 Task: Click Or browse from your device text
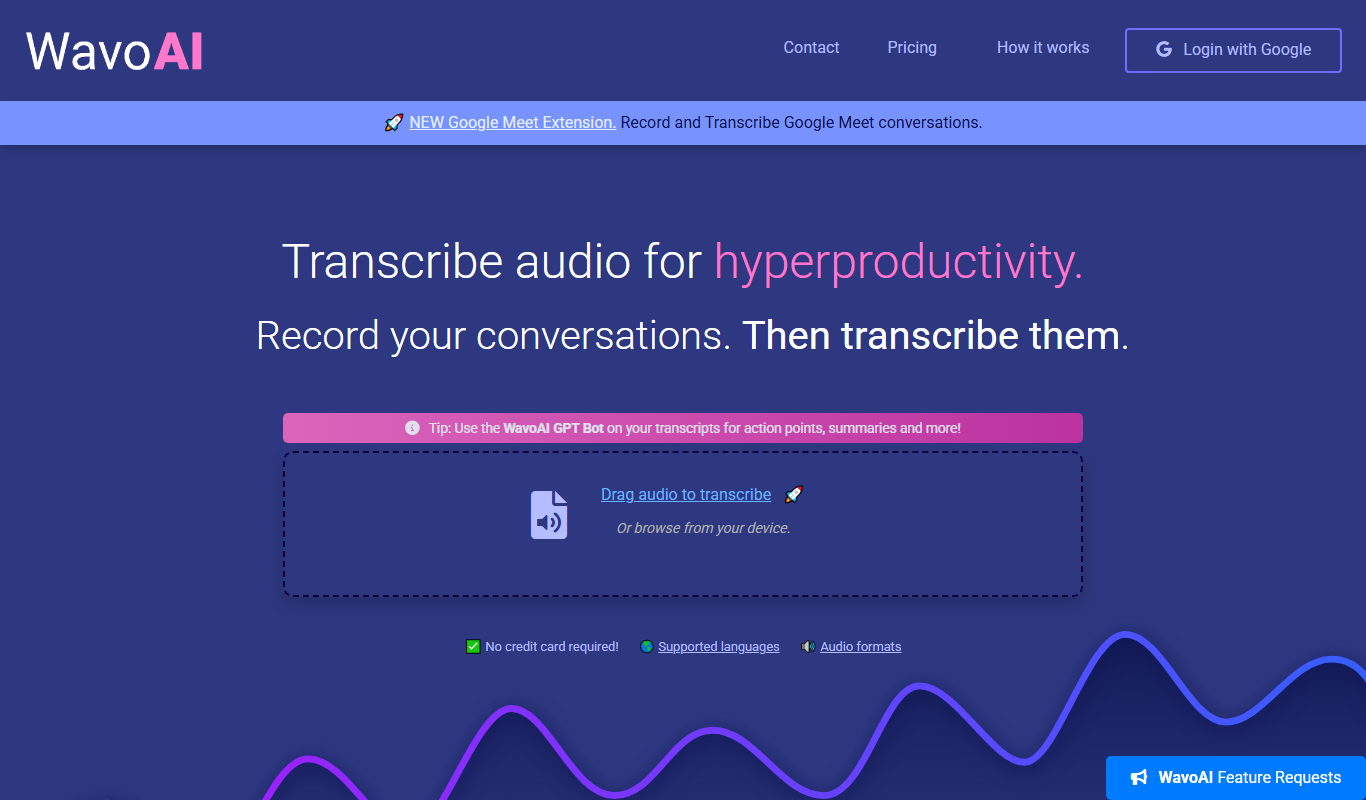(x=703, y=528)
